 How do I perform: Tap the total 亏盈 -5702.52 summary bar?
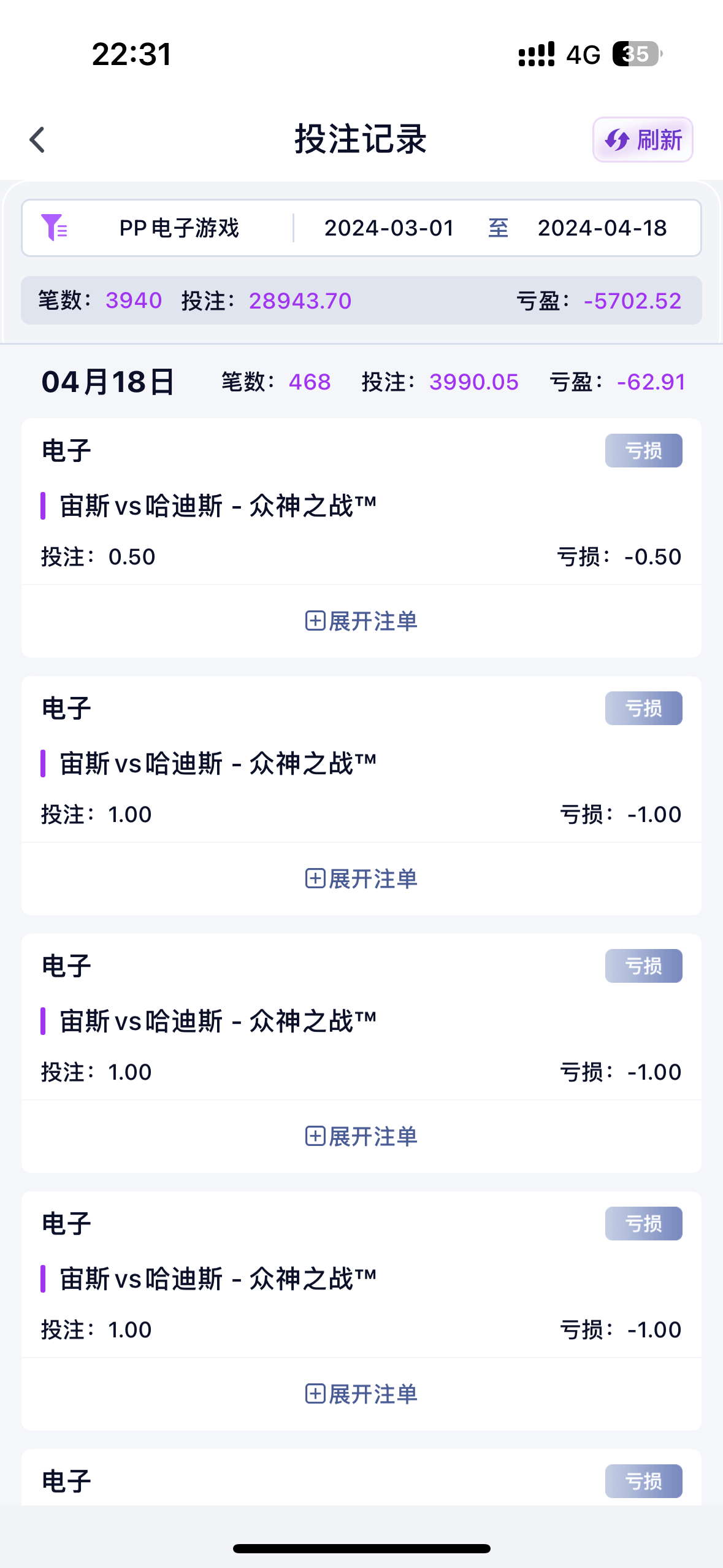(x=599, y=301)
